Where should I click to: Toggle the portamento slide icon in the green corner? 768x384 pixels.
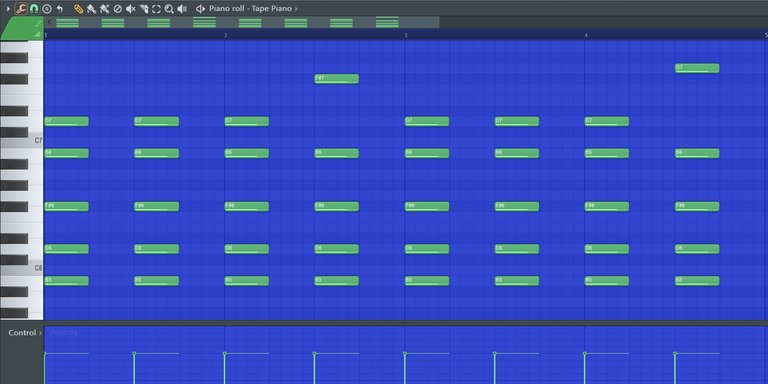pyautogui.click(x=38, y=23)
